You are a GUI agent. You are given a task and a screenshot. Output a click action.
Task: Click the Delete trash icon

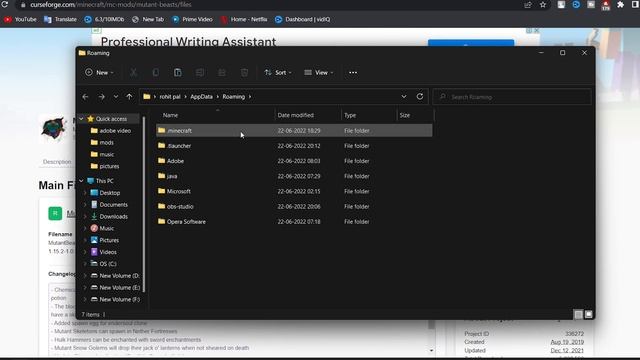coord(244,73)
